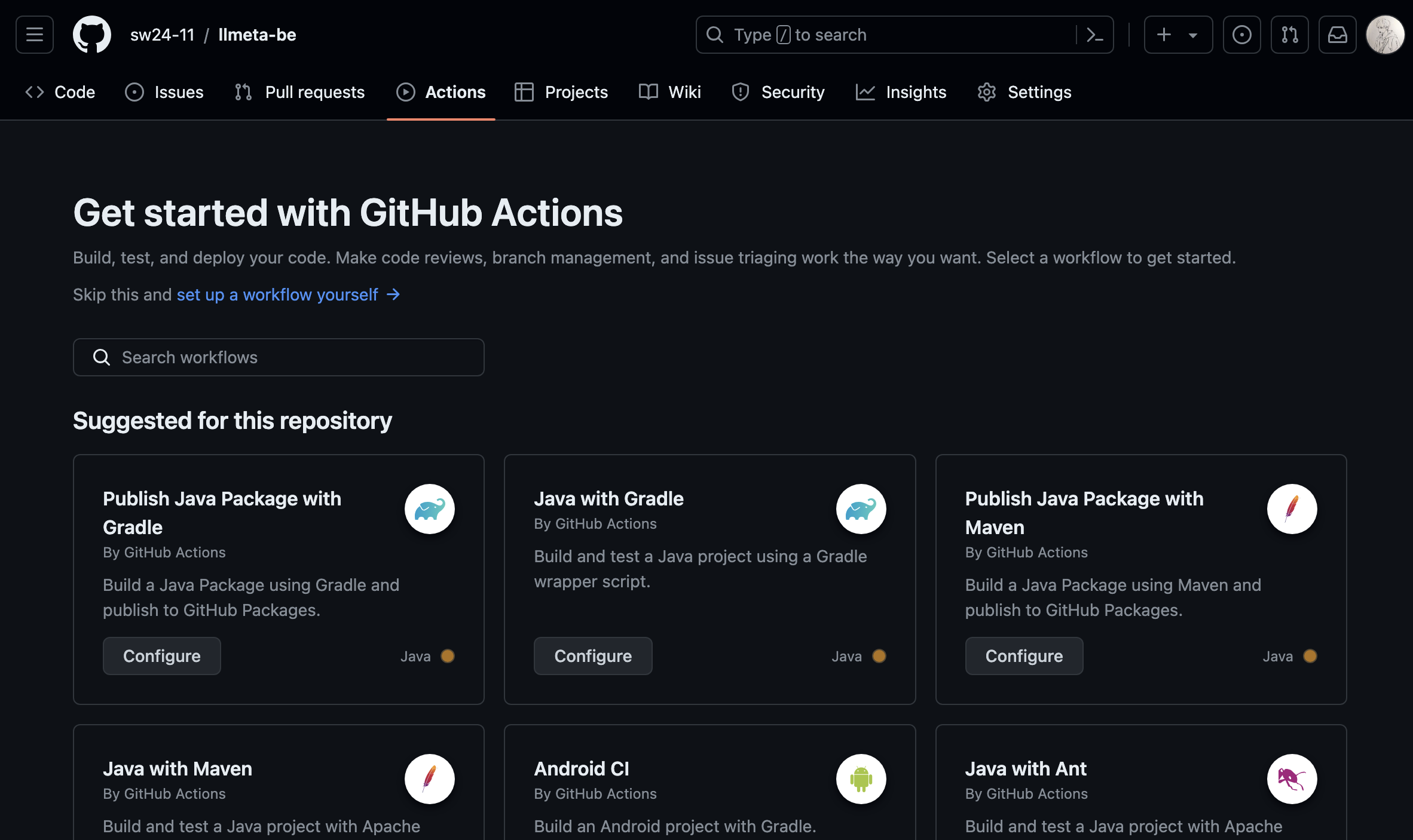Click the Ant logo on Java with Ant

1292,778
